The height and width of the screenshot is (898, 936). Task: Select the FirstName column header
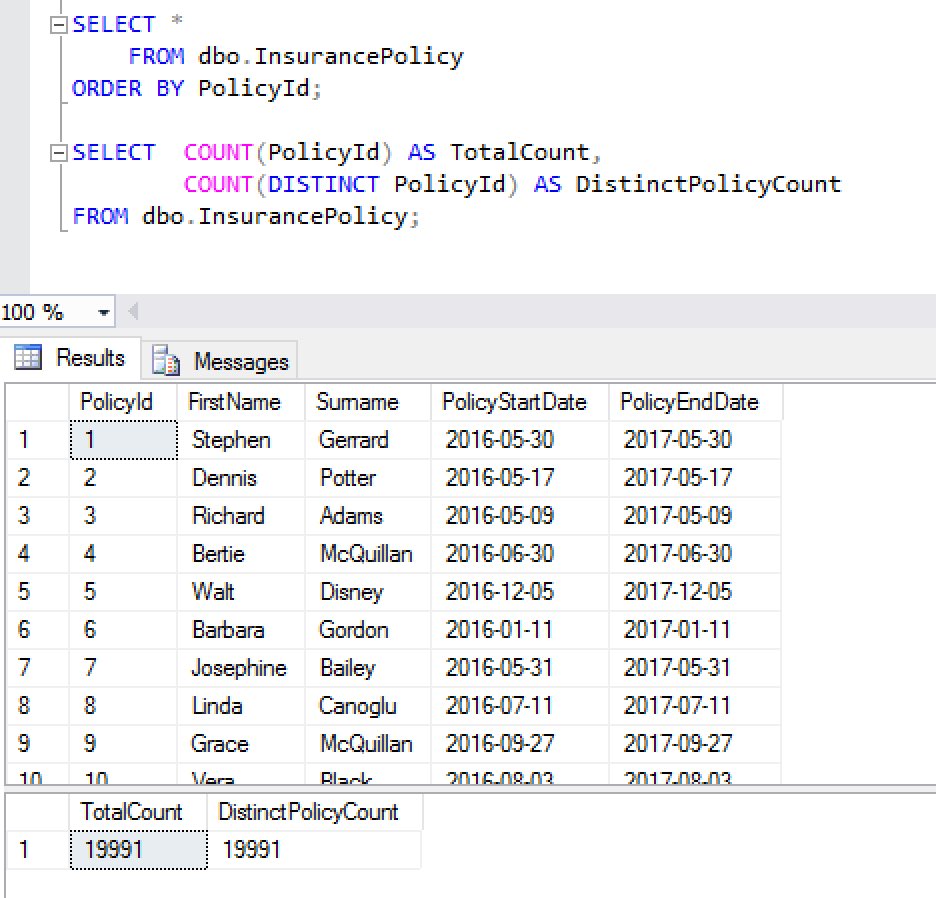click(x=241, y=402)
